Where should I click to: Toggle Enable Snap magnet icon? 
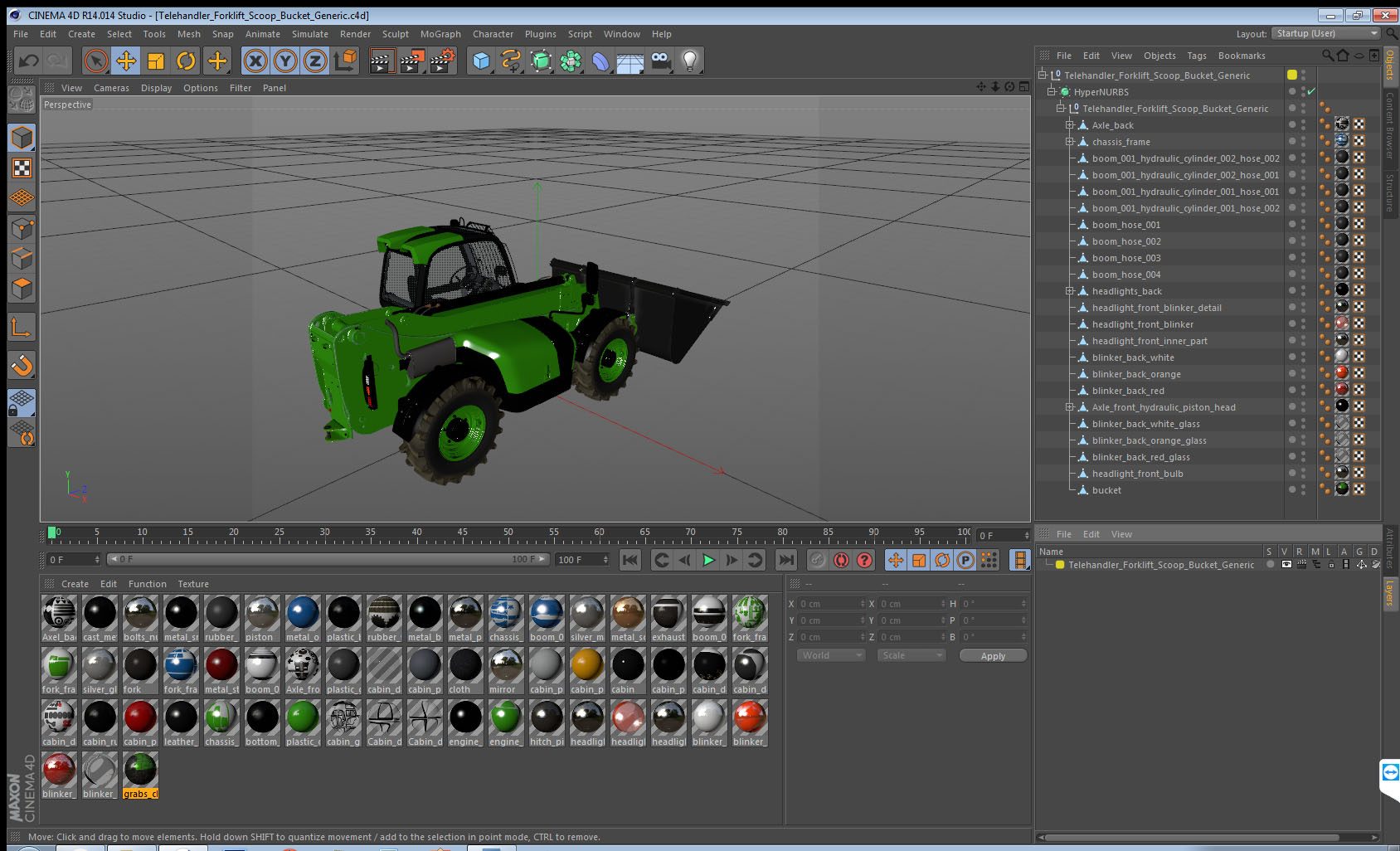(22, 365)
